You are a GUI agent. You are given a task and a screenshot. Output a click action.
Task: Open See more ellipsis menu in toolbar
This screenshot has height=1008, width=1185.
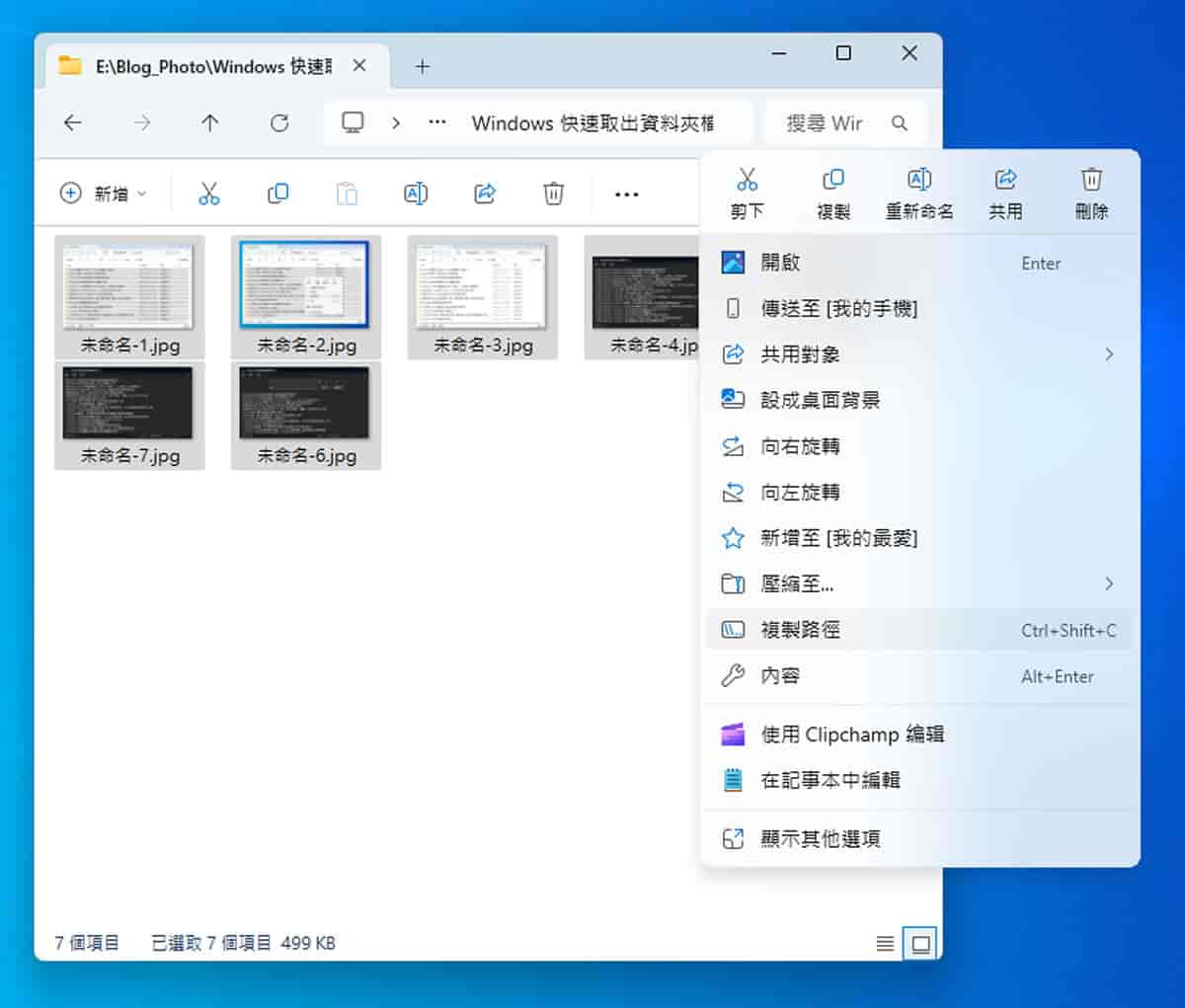626,194
